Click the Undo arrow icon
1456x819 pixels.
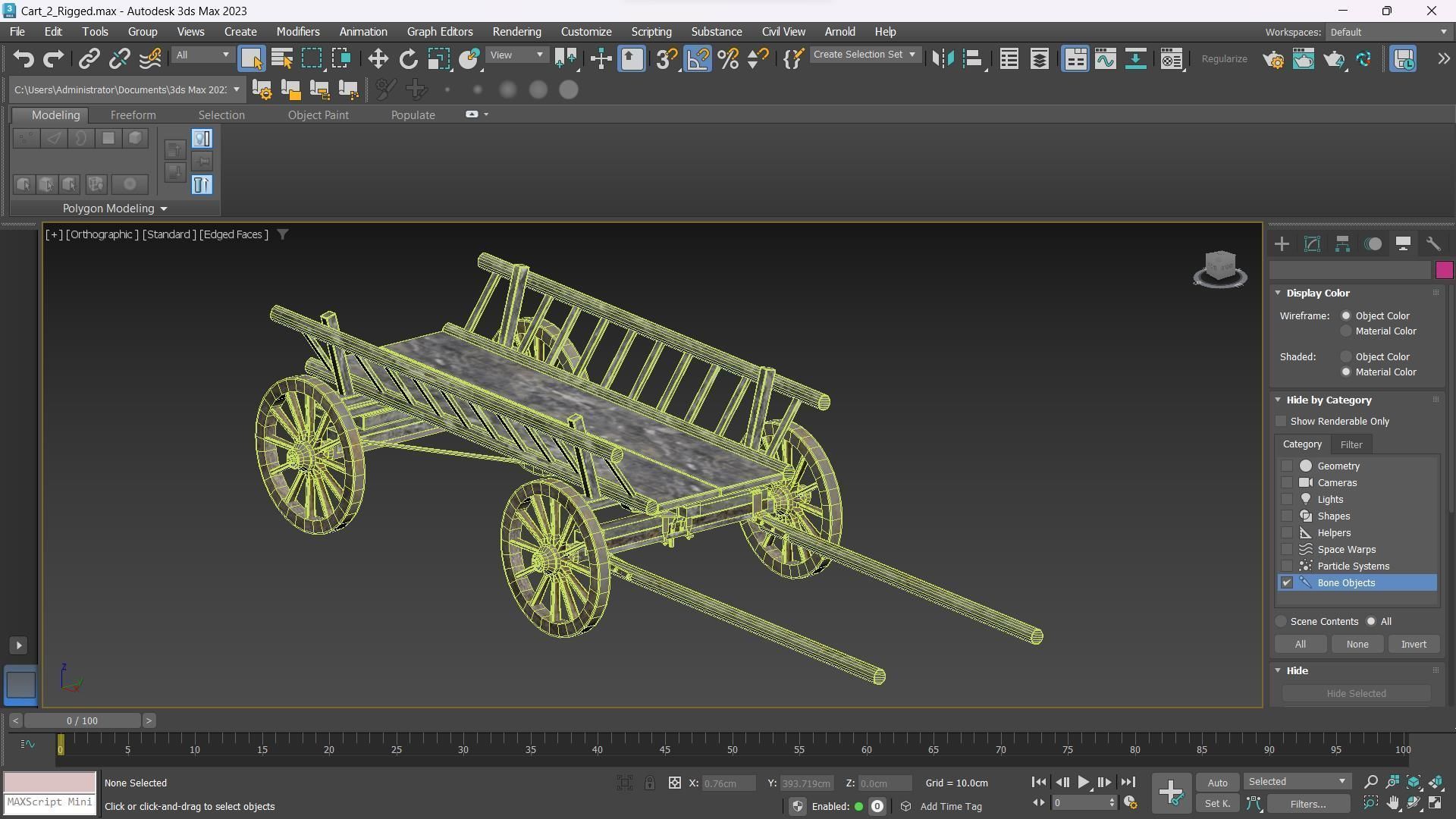click(24, 59)
